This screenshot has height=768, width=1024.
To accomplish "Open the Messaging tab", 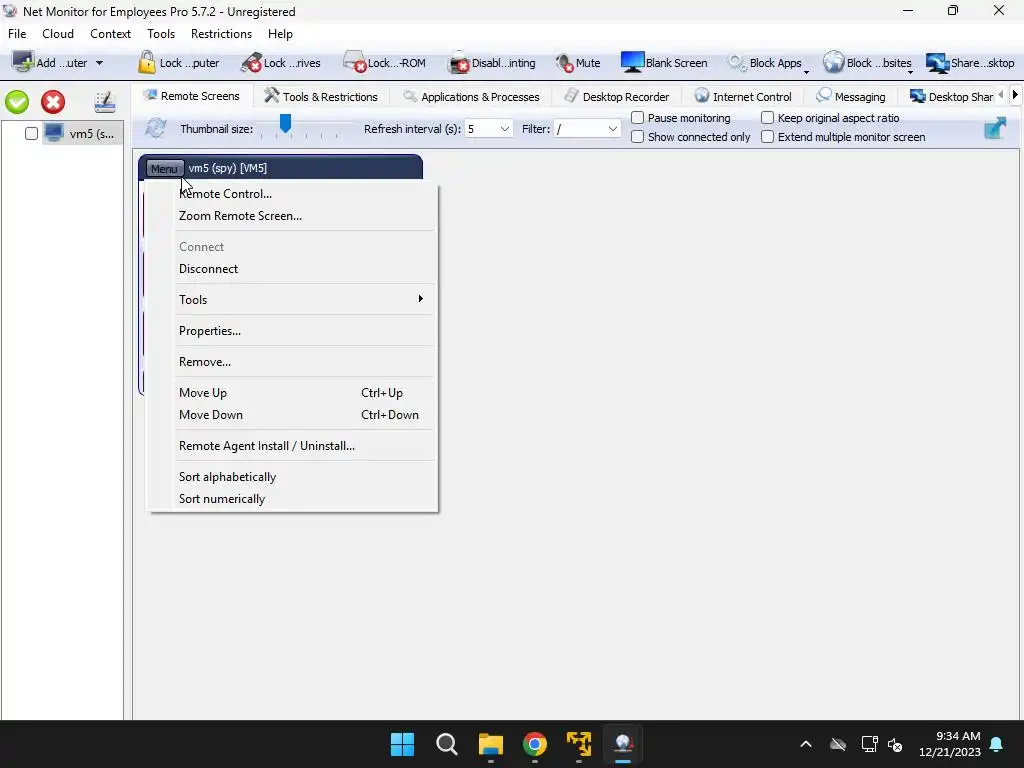I will (x=851, y=97).
